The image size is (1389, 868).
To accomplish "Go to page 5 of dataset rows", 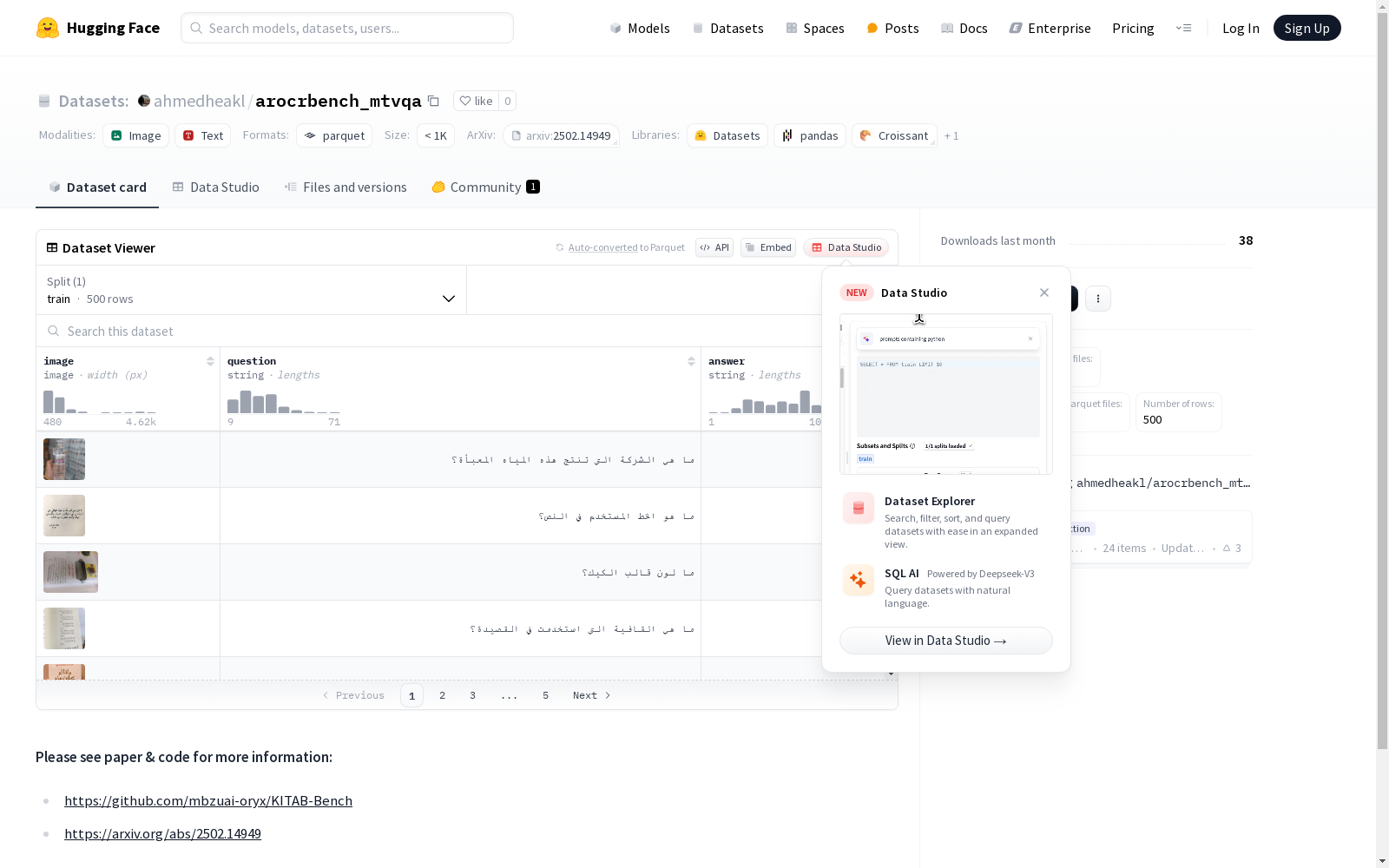I will click(546, 695).
